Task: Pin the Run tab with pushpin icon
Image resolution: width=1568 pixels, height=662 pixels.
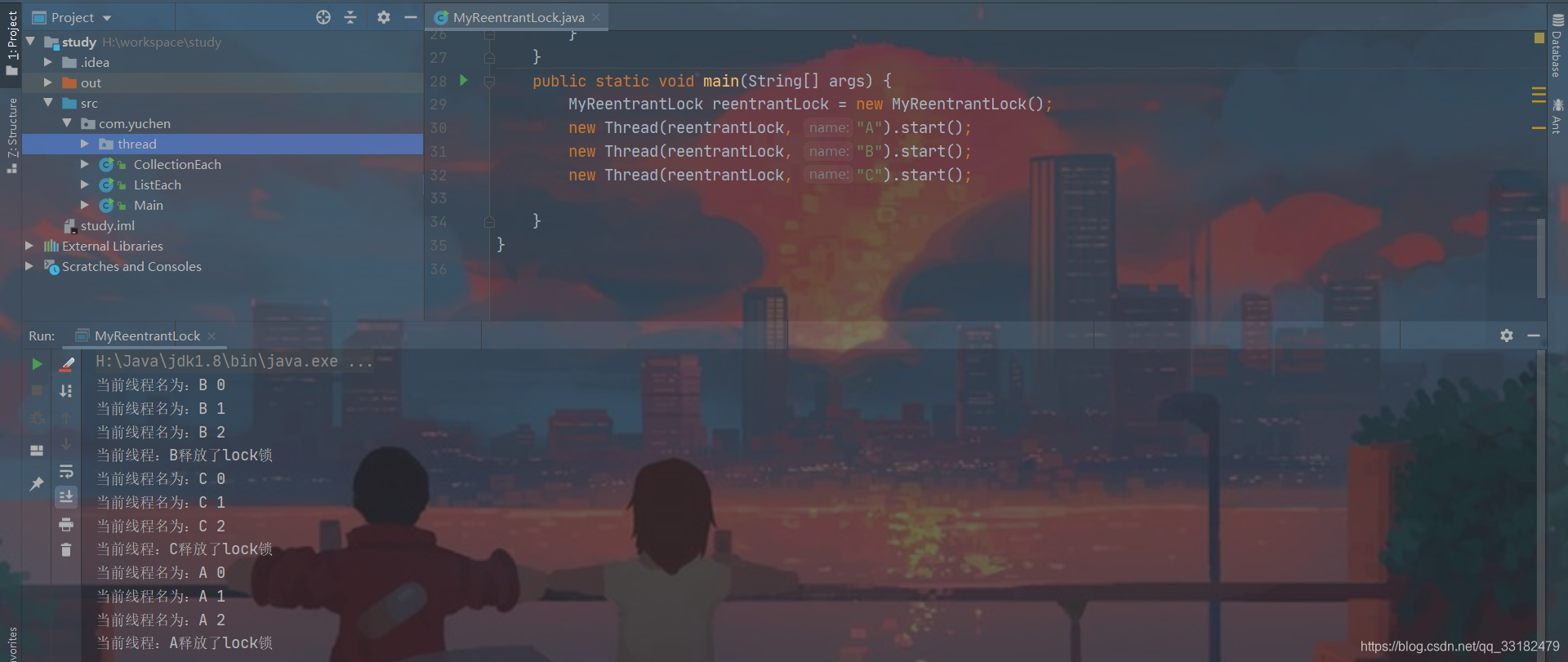Action: coord(37,483)
